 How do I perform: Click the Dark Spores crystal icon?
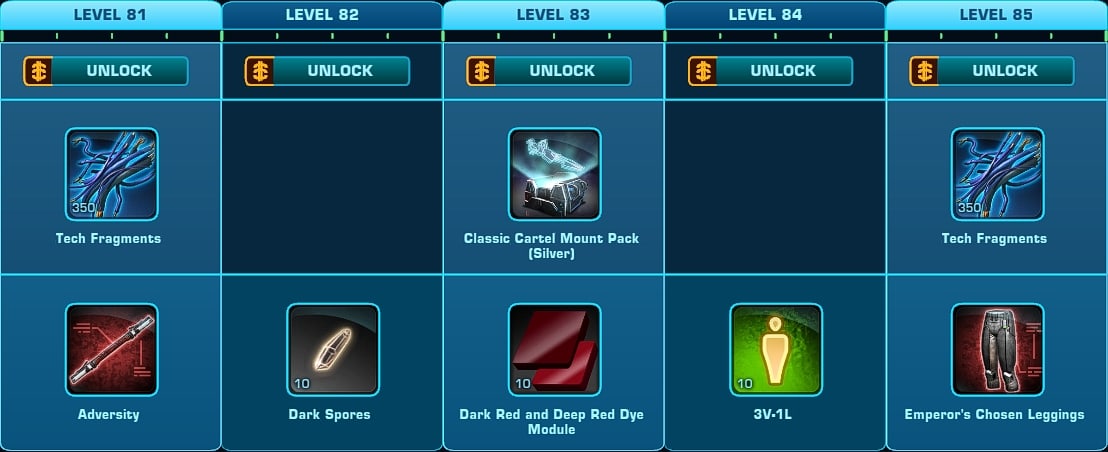[333, 350]
